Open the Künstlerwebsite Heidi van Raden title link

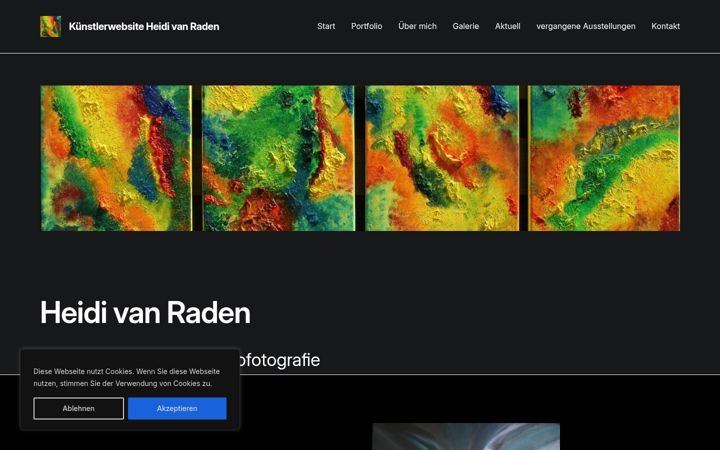[144, 27]
